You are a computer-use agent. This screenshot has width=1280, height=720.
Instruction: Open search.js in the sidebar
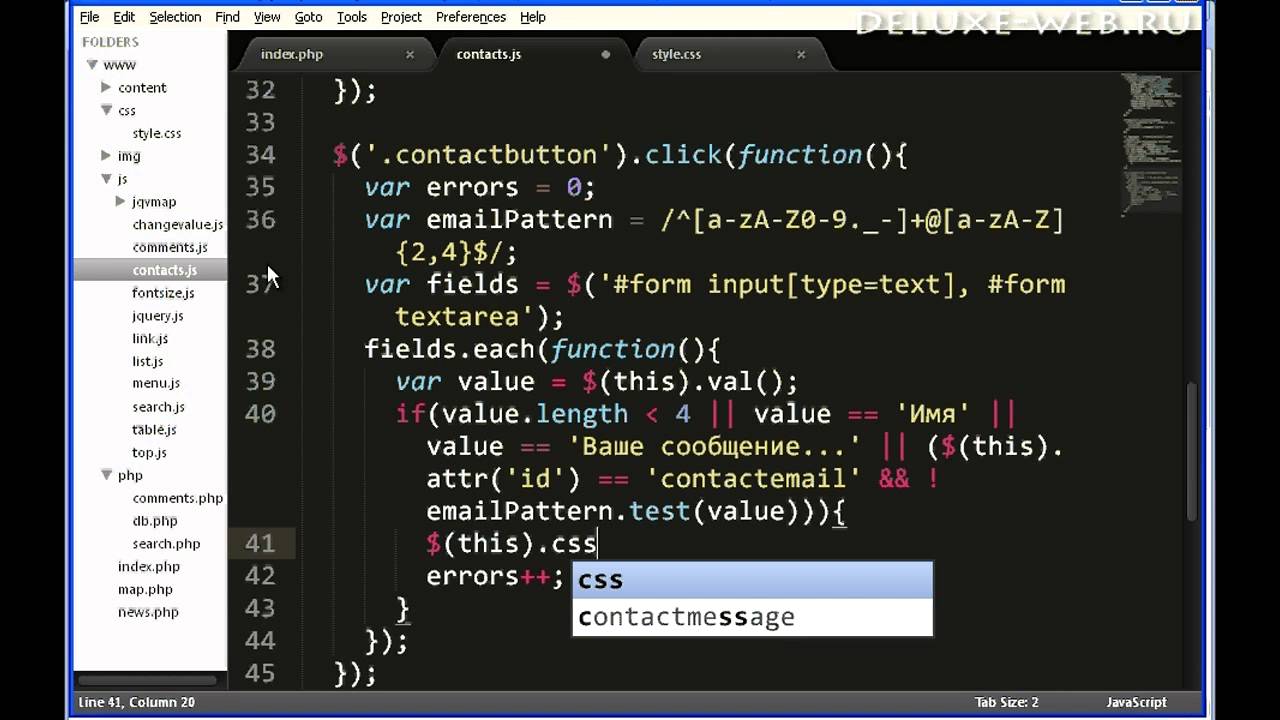tap(159, 407)
